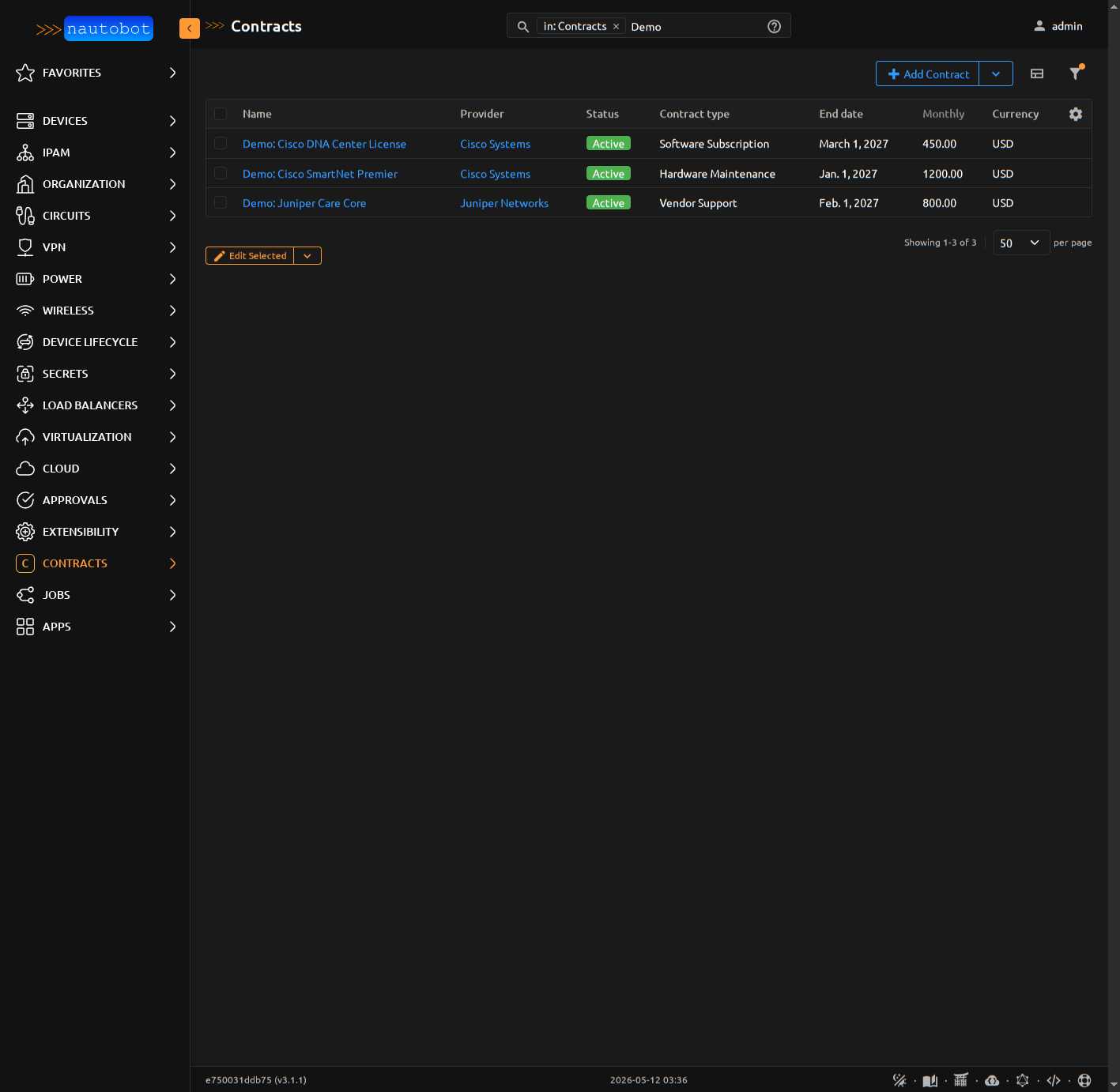This screenshot has width=1120, height=1092.
Task: Click the Devices server icon
Action: 25,121
